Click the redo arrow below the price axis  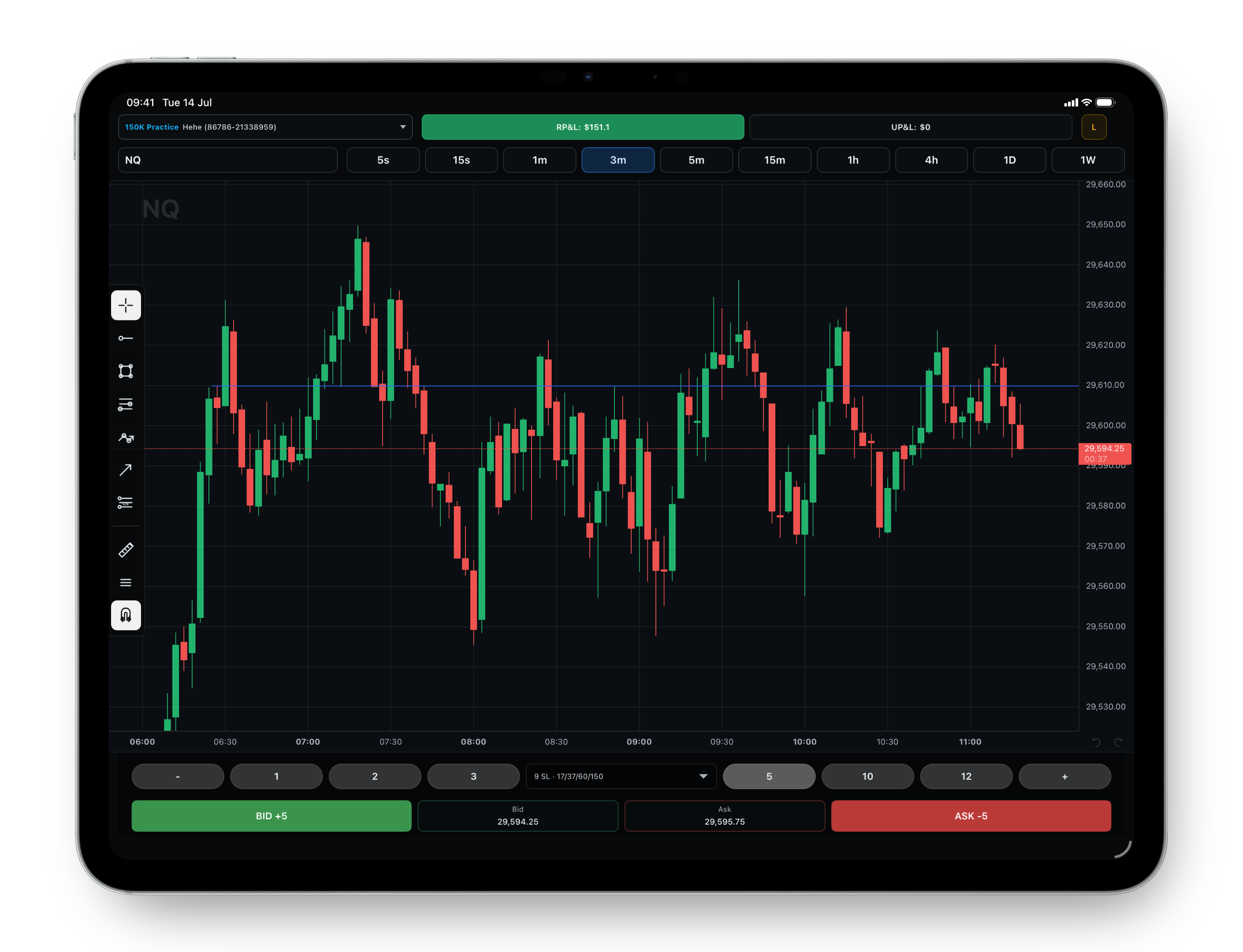(x=1118, y=742)
